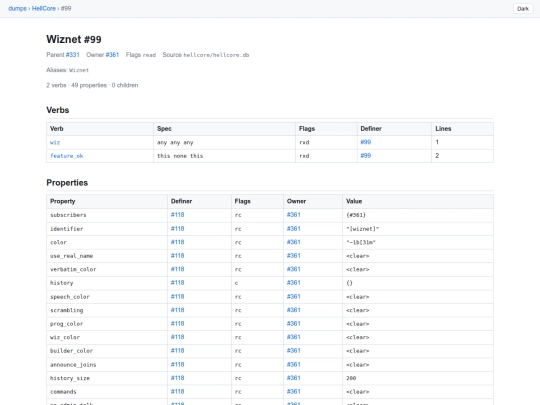Open owner #361 for history_size property
This screenshot has width=540, height=405.
point(293,378)
